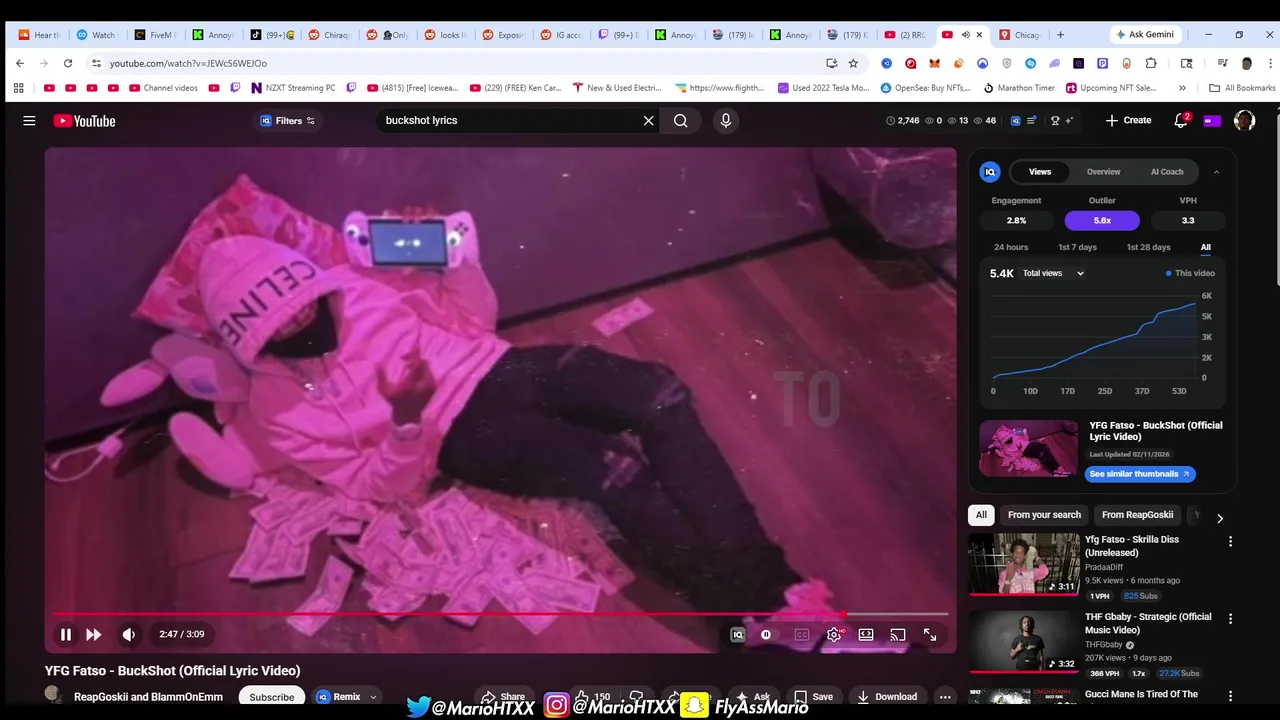Image resolution: width=1280 pixels, height=720 pixels.
Task: Select the All time range
Action: [x=1206, y=247]
